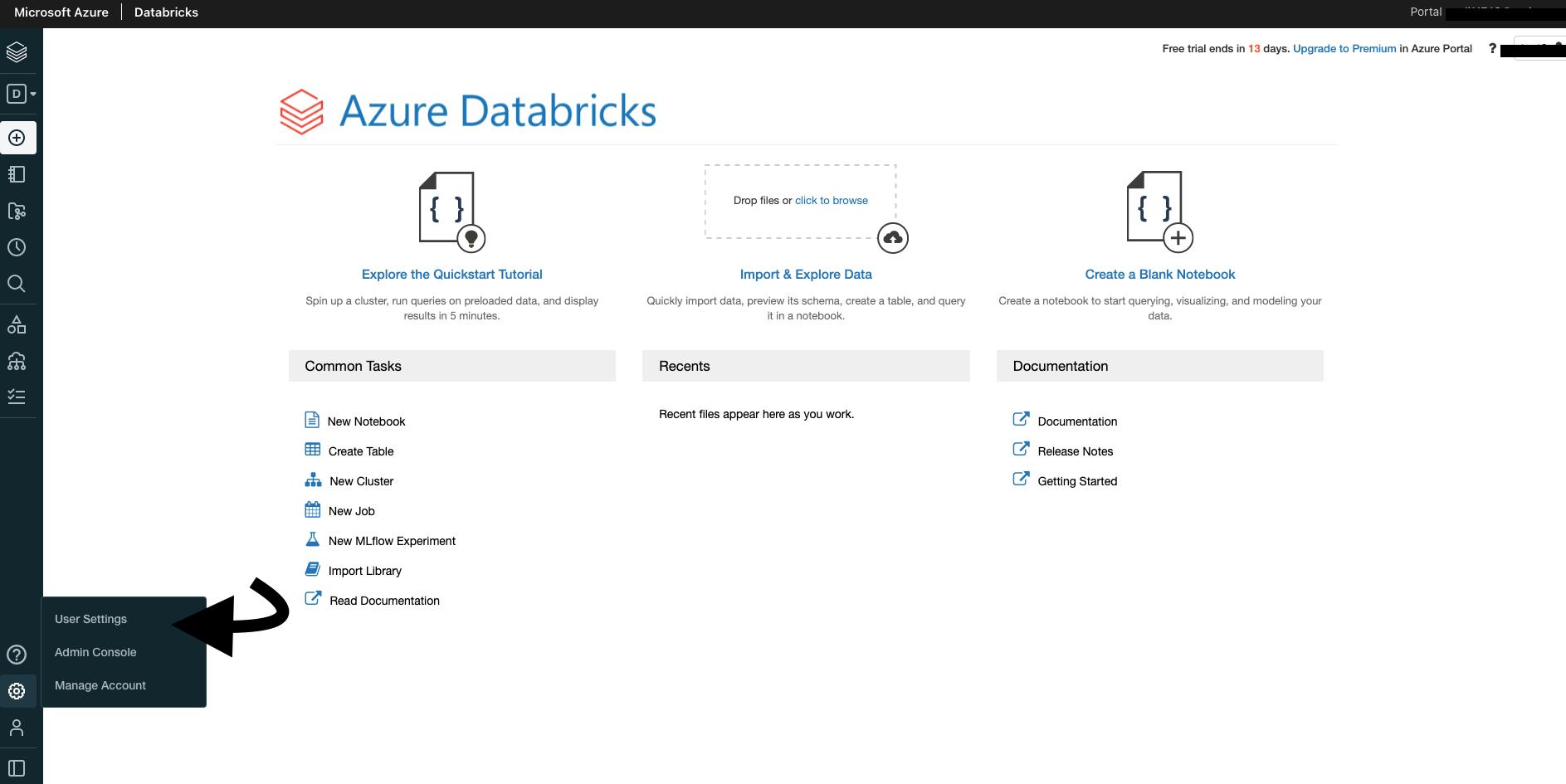The height and width of the screenshot is (784, 1566).
Task: Click the Getting Started external-link icon
Action: coord(1022,479)
